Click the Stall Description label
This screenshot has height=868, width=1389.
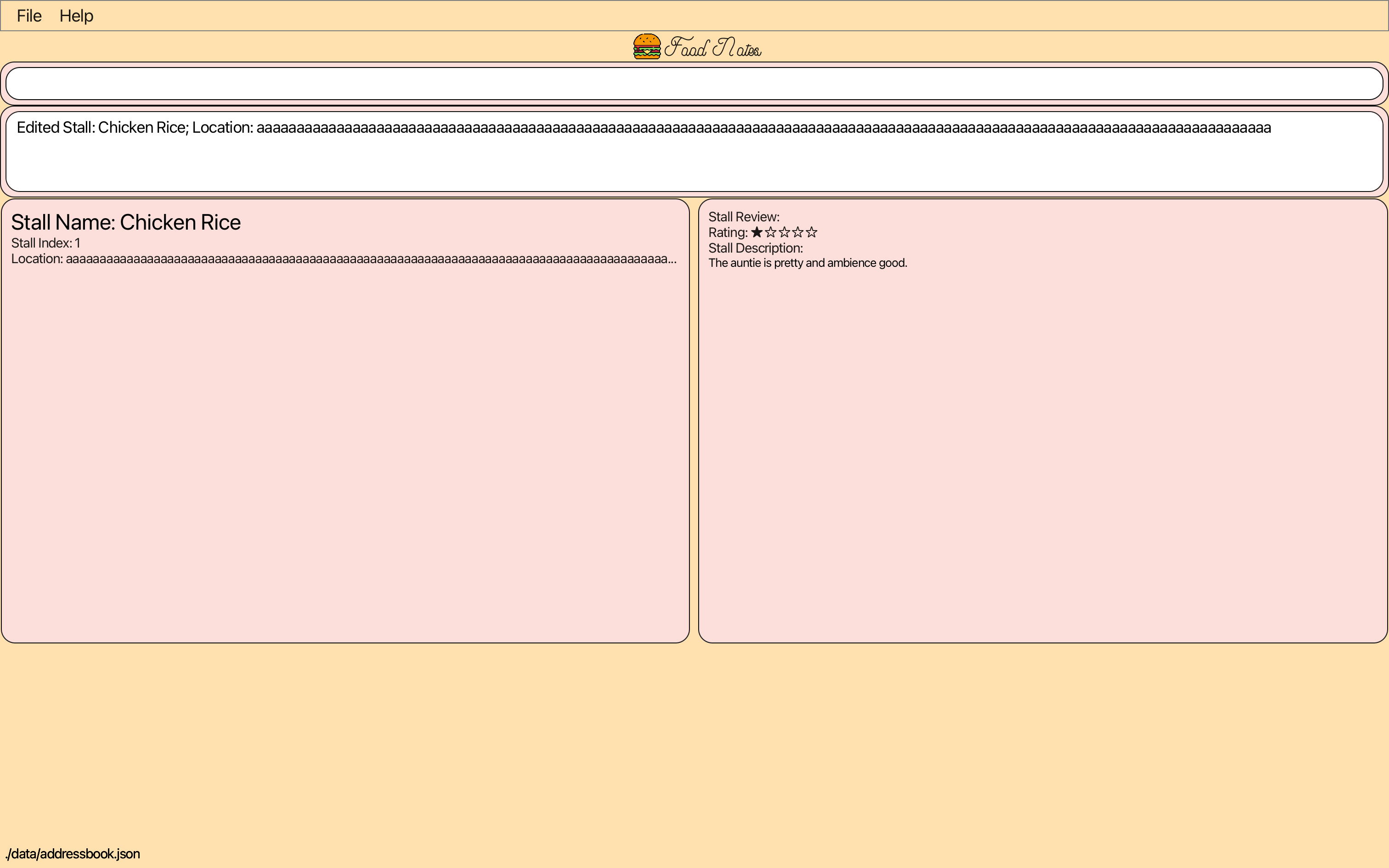click(755, 248)
